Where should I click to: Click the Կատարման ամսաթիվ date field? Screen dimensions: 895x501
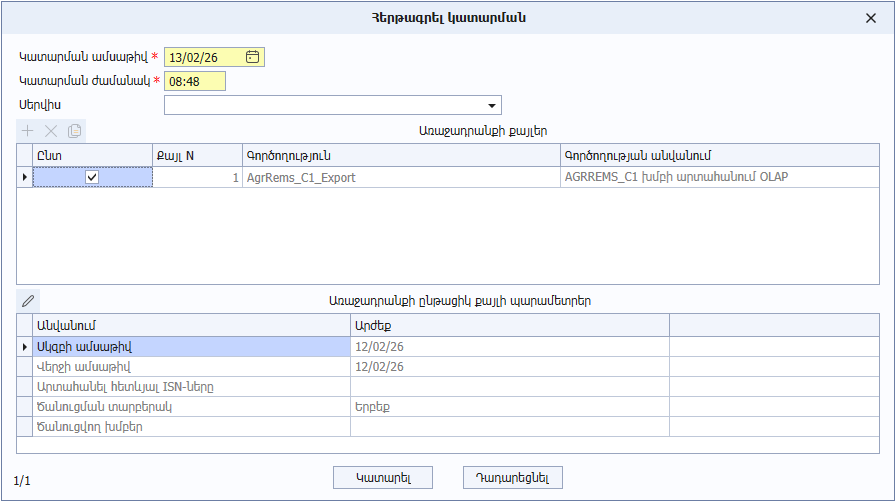coord(204,57)
